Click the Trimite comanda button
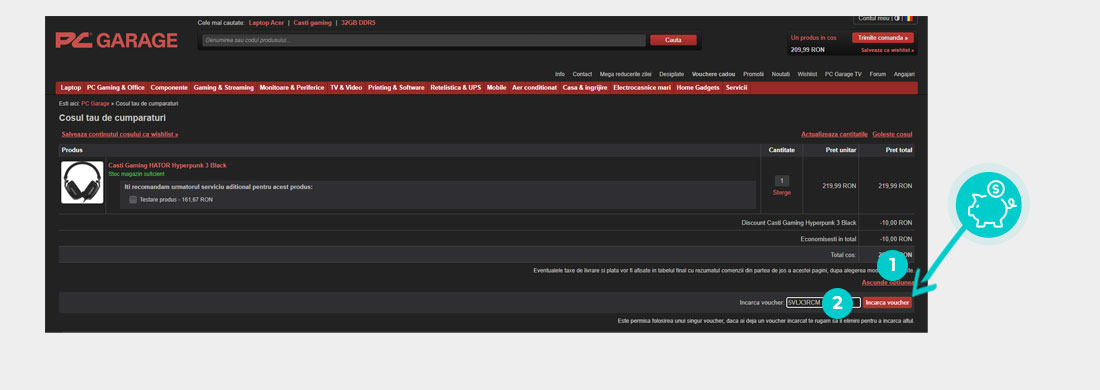The height and width of the screenshot is (390, 1100). pyautogui.click(x=883, y=38)
